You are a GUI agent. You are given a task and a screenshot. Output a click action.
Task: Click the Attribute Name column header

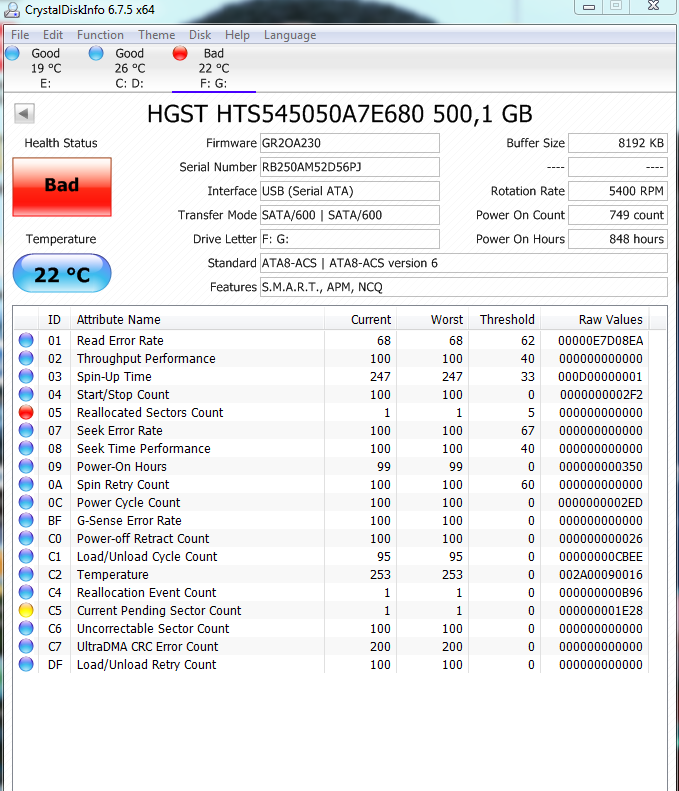point(197,320)
